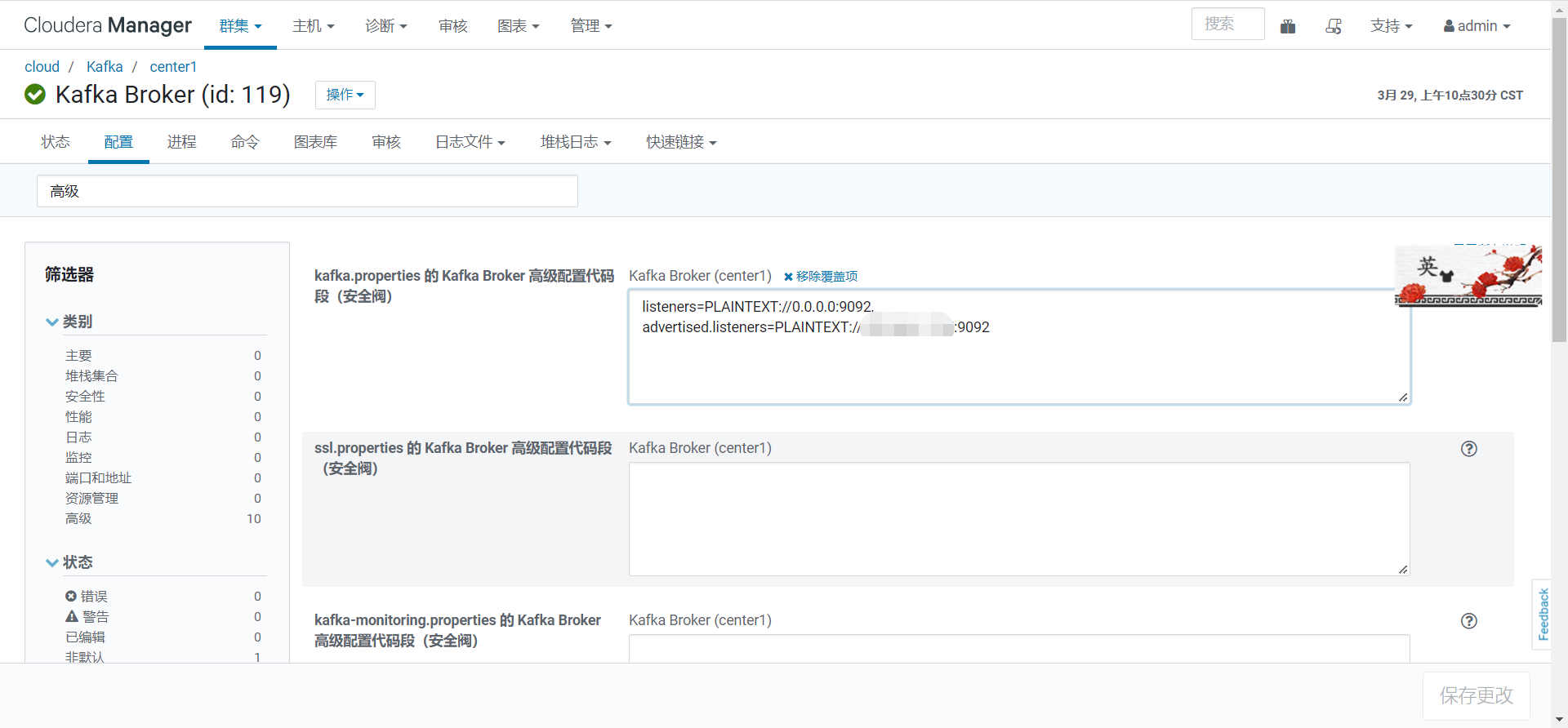The image size is (1568, 728).
Task: Click the 保存更改 save changes button
Action: pyautogui.click(x=1476, y=695)
